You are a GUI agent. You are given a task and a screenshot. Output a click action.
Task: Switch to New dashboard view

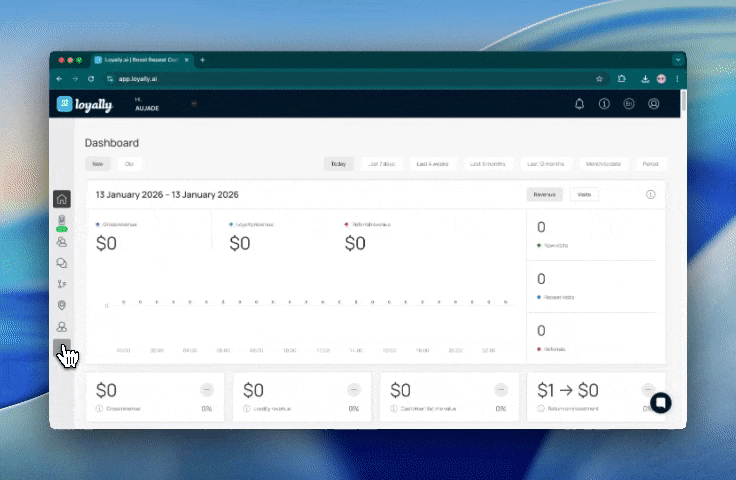[98, 164]
